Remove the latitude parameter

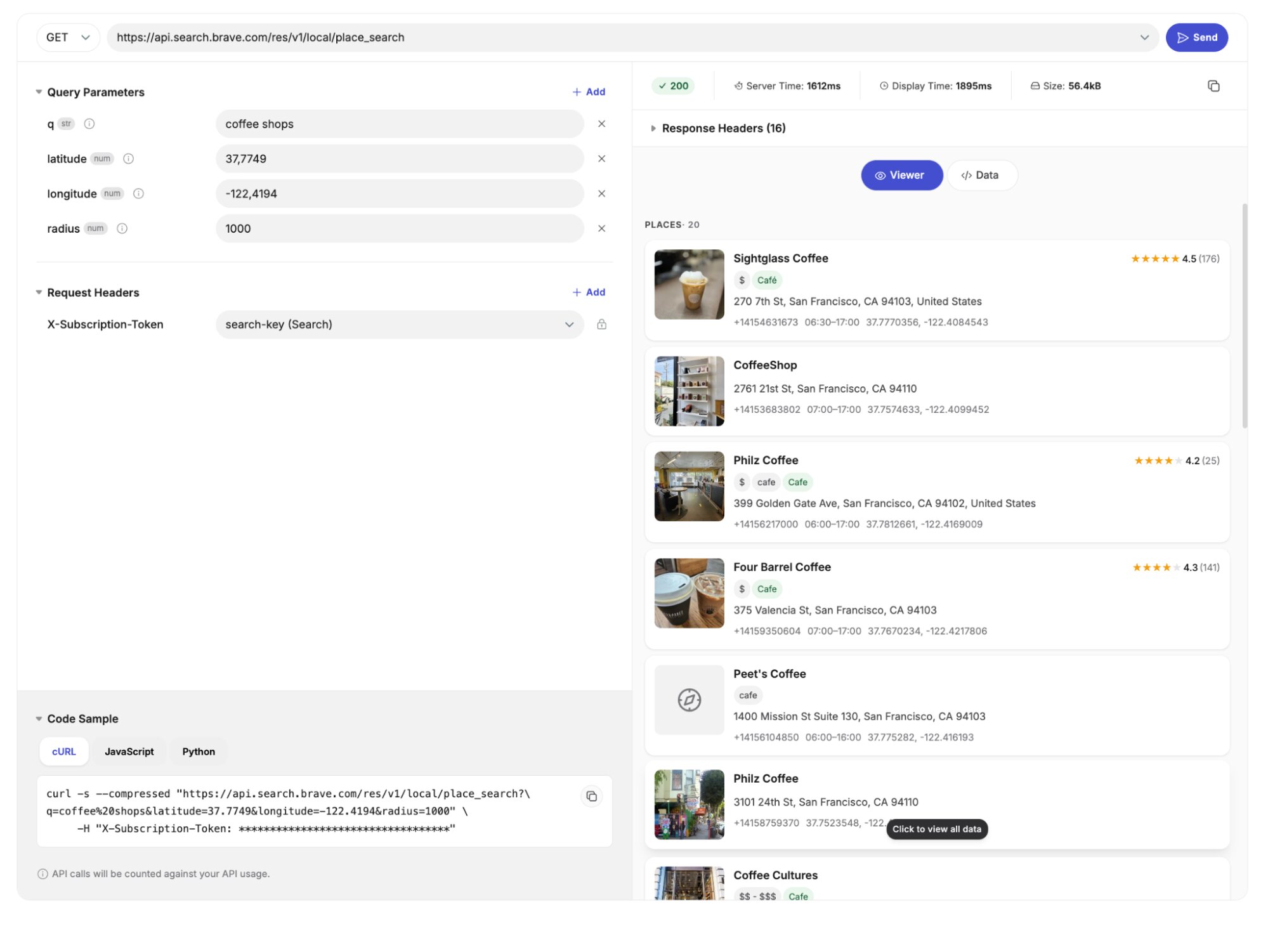point(601,159)
